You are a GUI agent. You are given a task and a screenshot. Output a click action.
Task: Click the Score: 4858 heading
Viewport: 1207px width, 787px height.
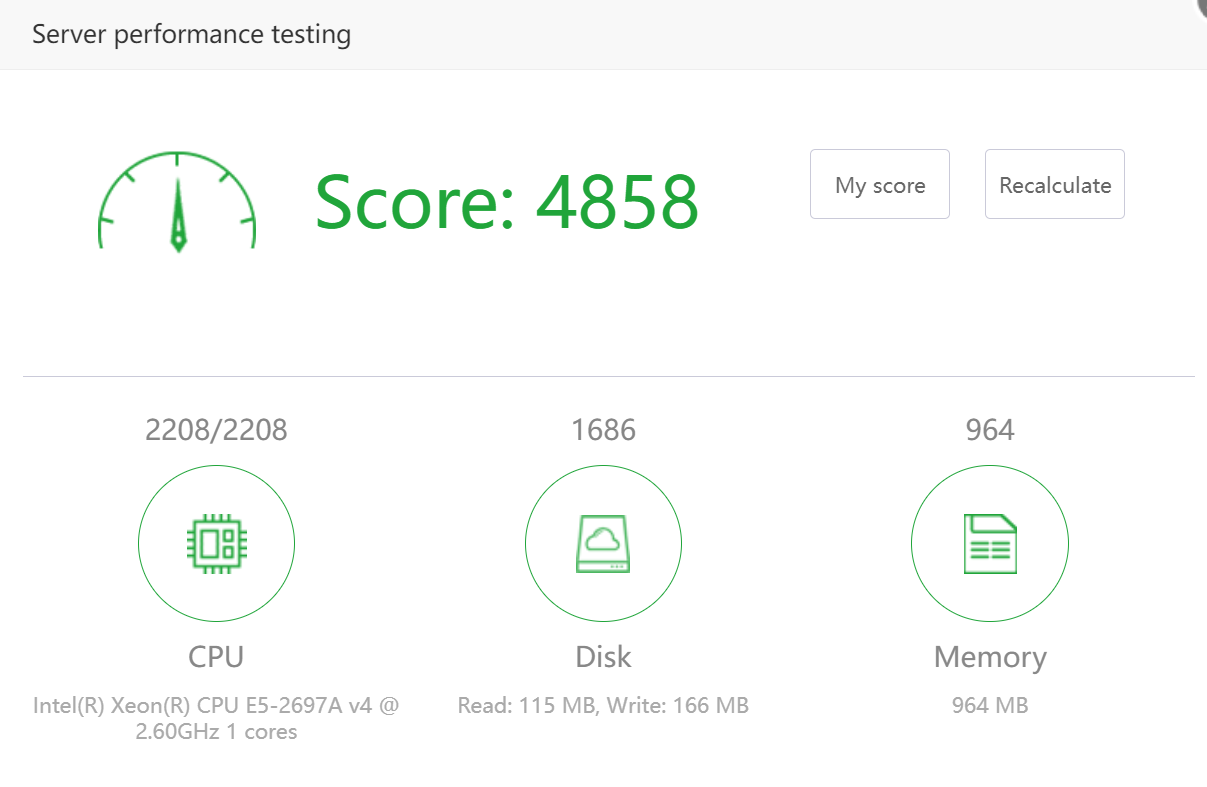pos(507,201)
